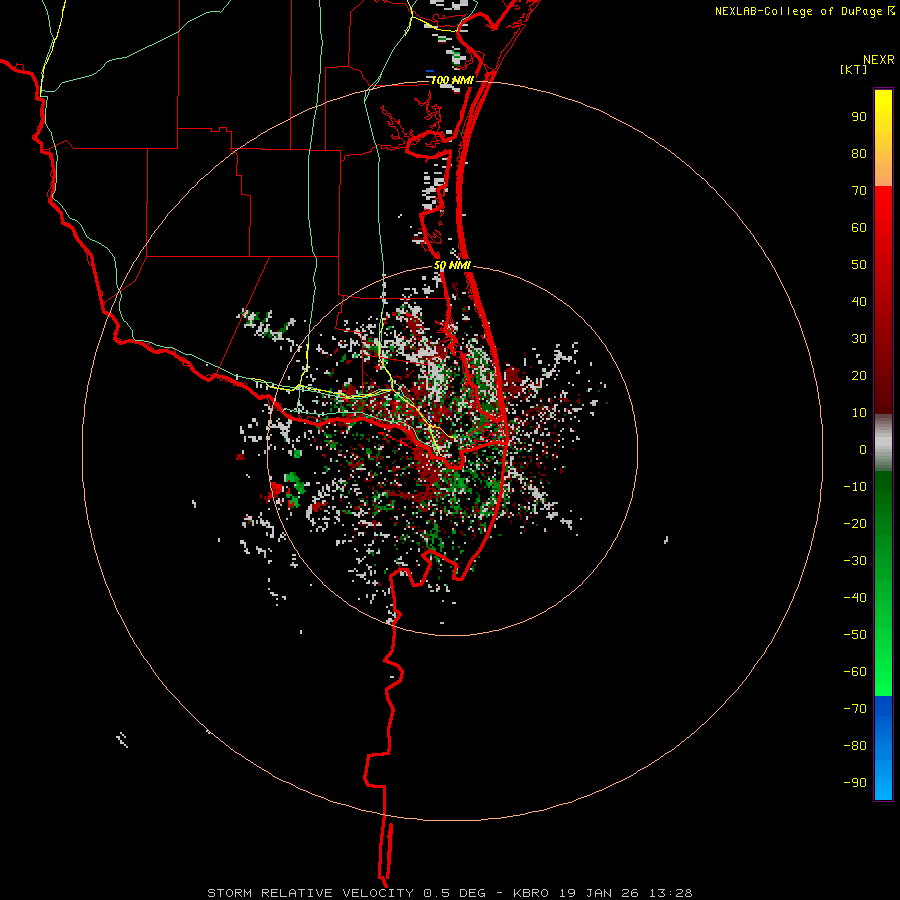The height and width of the screenshot is (900, 900).
Task: Click the 20 value on velocity scale
Action: tap(859, 375)
